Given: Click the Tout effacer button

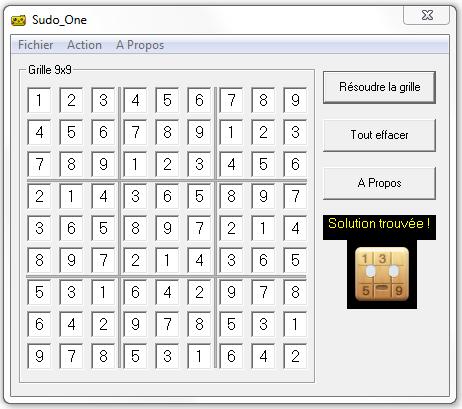Looking at the screenshot, I should pos(379,135).
